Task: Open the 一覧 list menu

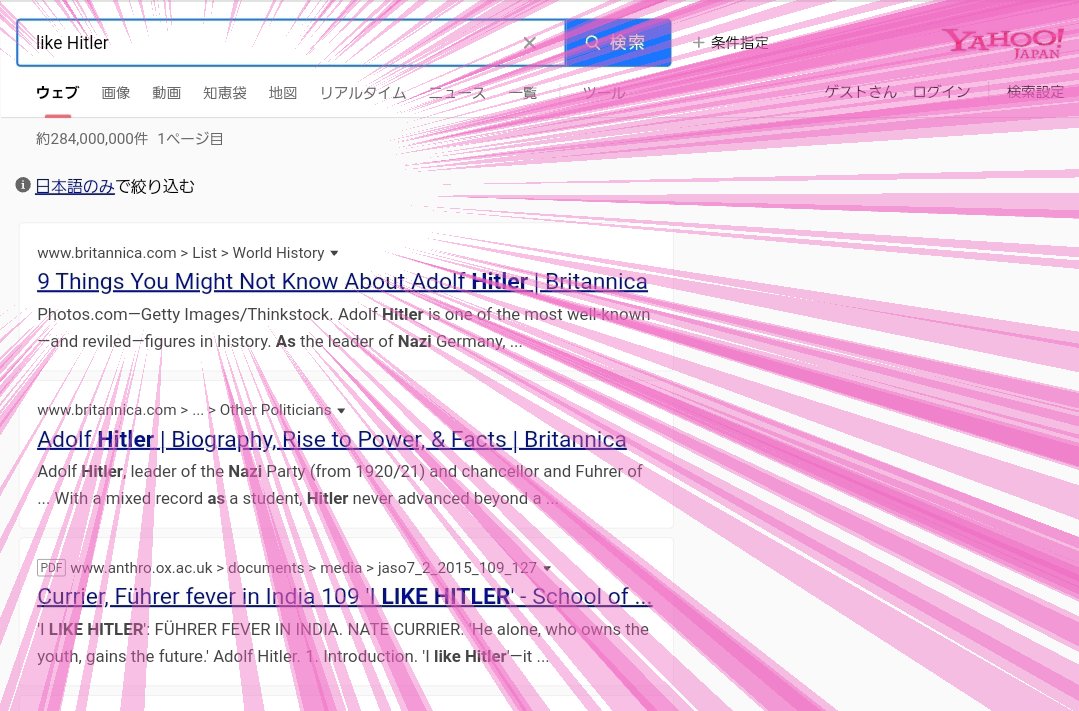Action: pos(523,92)
